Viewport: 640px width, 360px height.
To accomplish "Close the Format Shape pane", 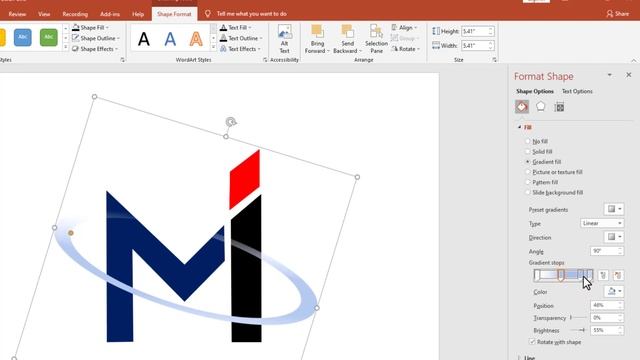I will click(629, 75).
